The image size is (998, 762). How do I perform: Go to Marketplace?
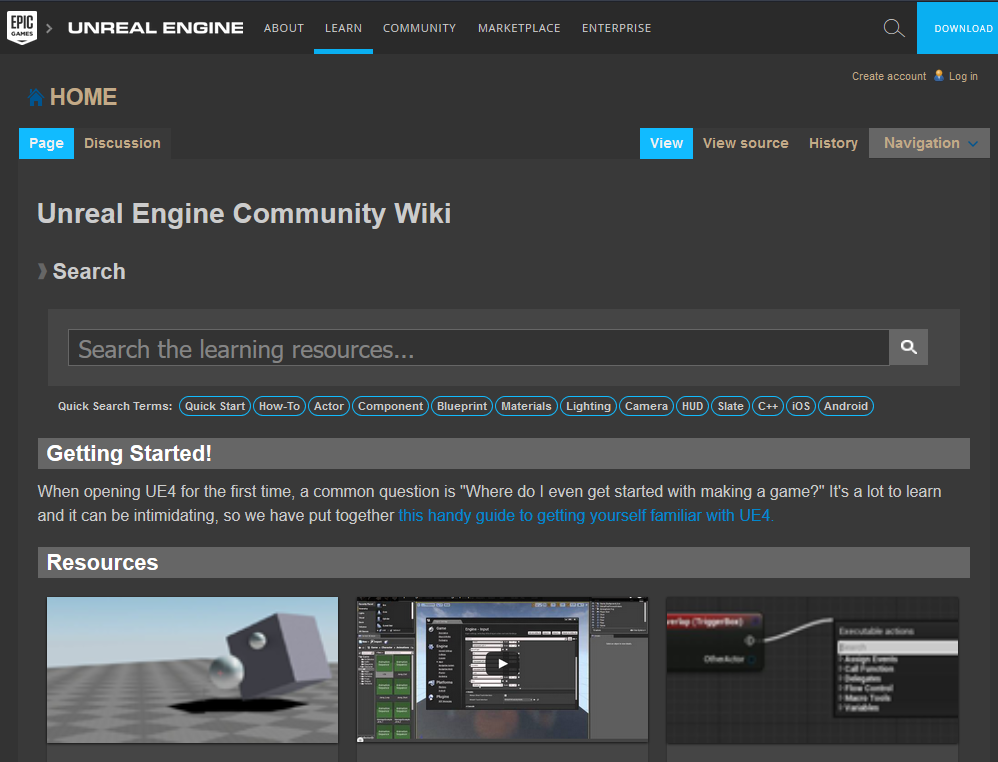[x=519, y=28]
